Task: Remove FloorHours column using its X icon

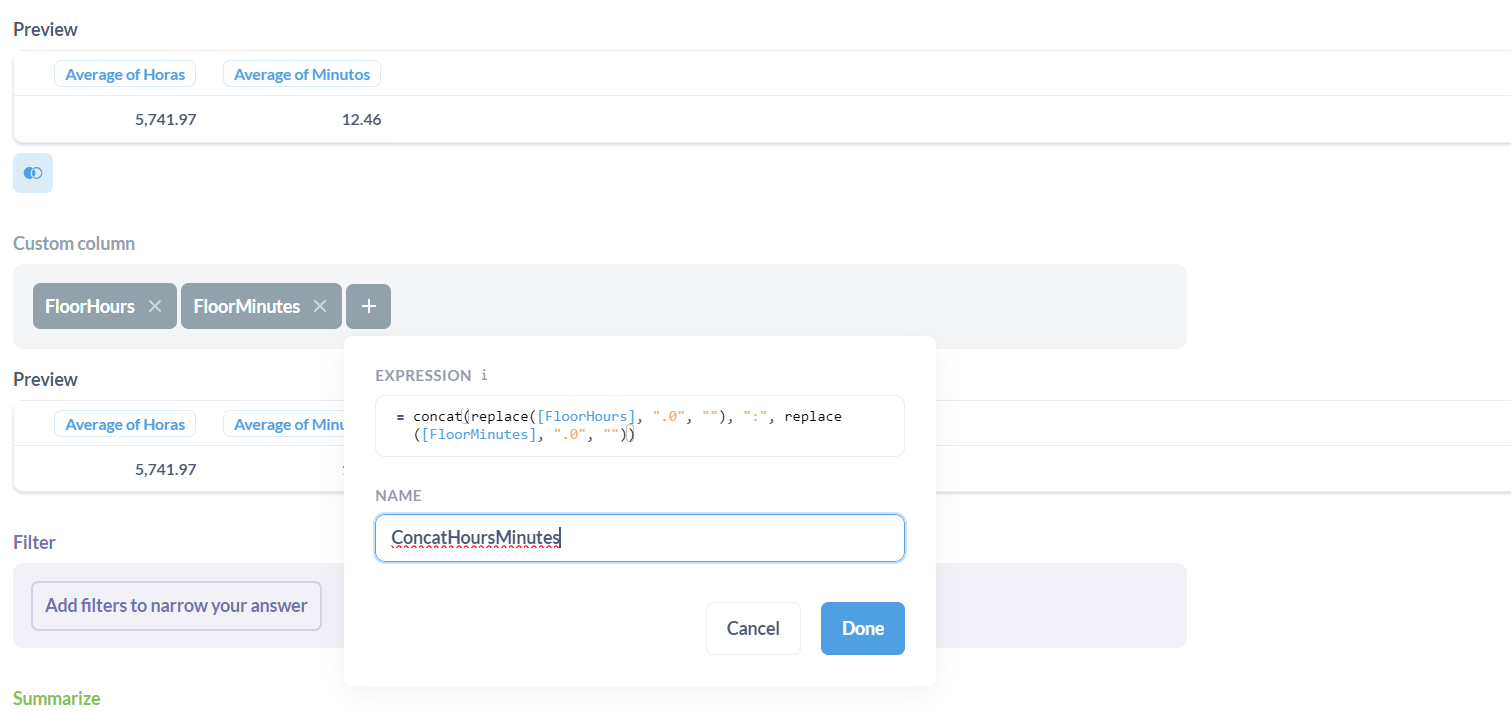Action: [155, 306]
